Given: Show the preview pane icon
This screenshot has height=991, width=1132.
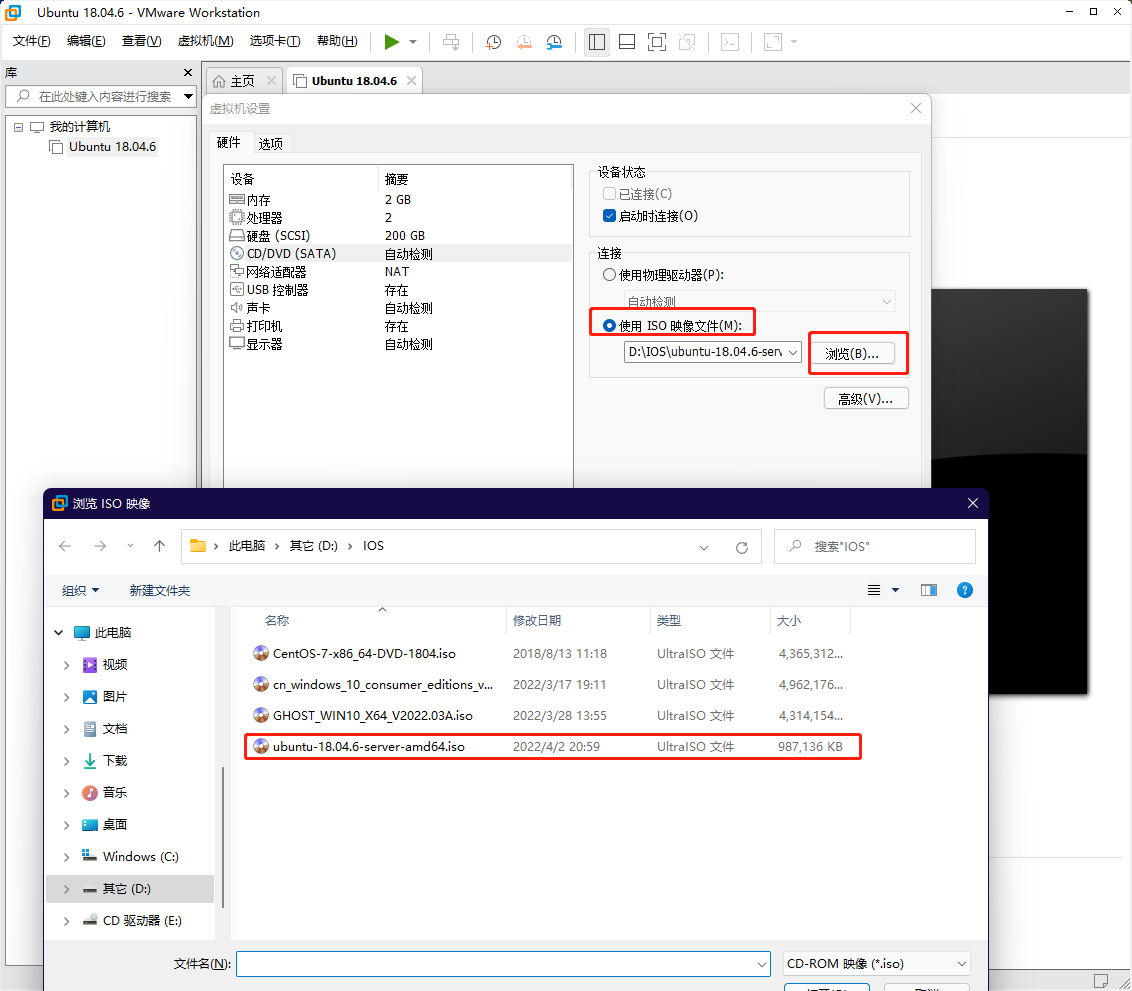Looking at the screenshot, I should pos(928,590).
